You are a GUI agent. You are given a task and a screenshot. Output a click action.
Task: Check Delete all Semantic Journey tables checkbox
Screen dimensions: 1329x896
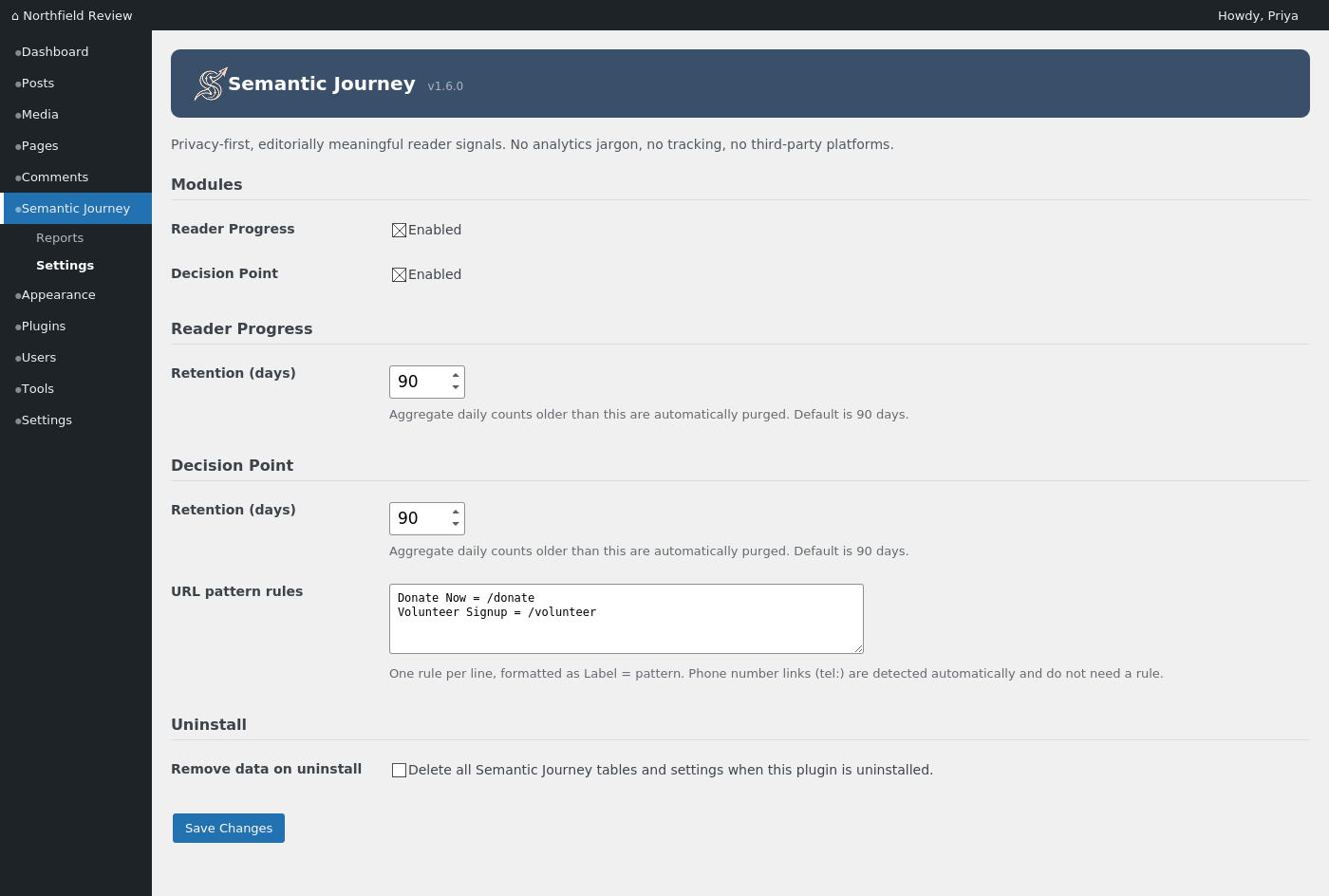[400, 770]
